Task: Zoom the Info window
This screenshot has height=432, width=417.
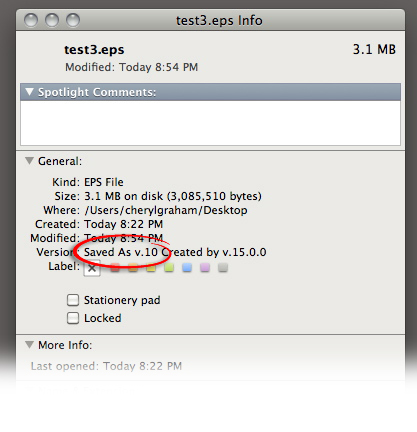Action: 73,20
